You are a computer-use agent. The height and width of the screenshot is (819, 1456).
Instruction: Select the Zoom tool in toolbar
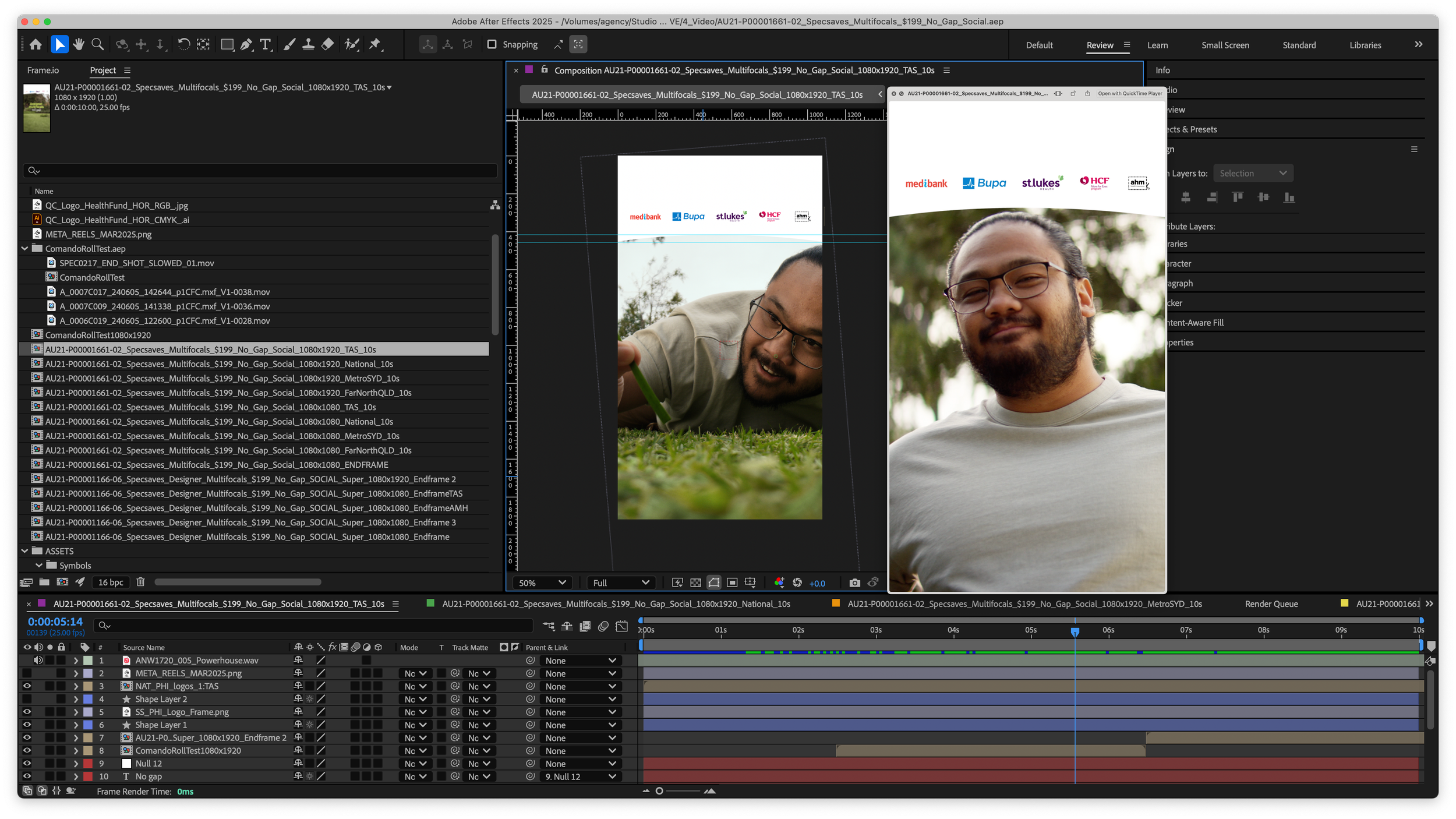click(x=98, y=44)
